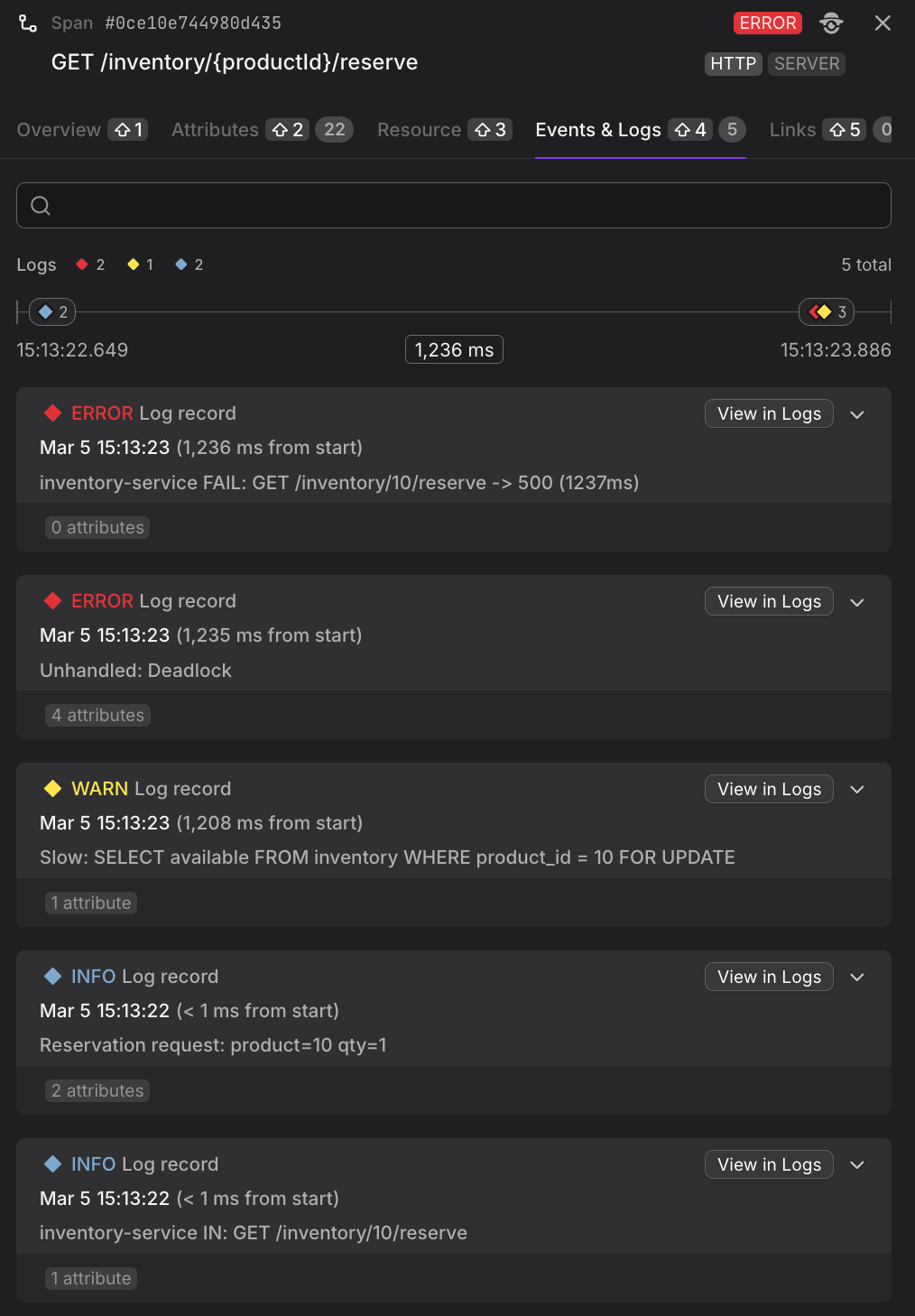Expand the Unhandled: Deadlock error record
The width and height of the screenshot is (915, 1316).
click(856, 601)
